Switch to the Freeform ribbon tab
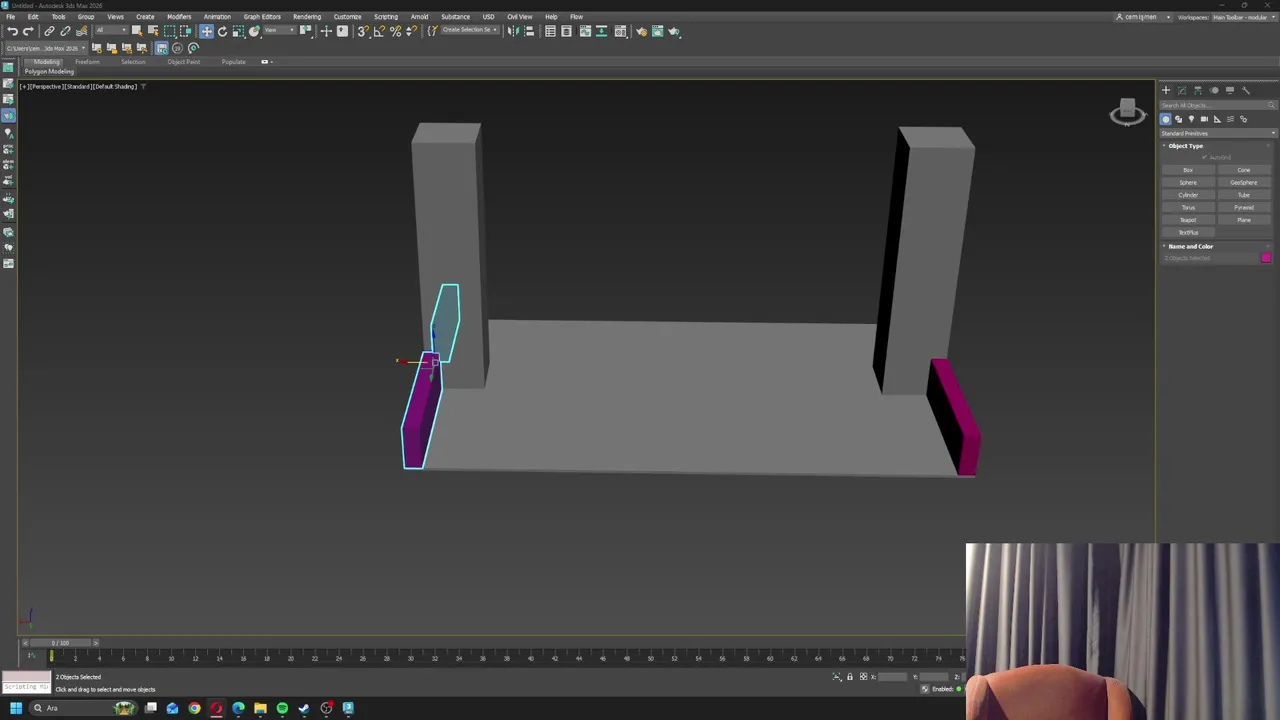 tap(87, 61)
